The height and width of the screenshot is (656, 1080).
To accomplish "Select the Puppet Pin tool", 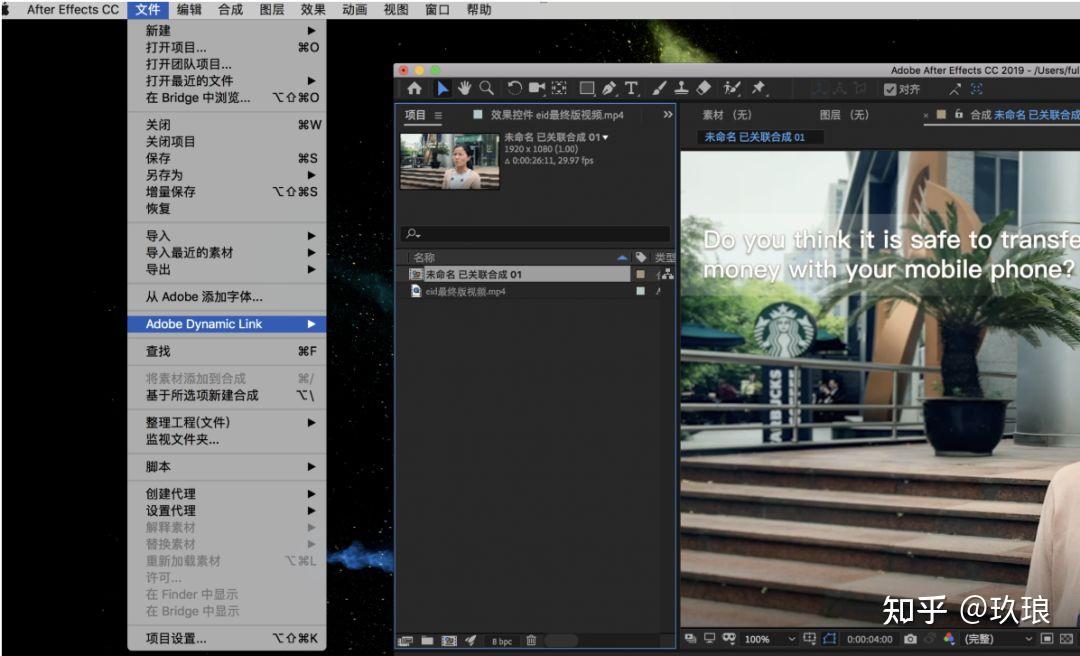I will click(x=758, y=88).
